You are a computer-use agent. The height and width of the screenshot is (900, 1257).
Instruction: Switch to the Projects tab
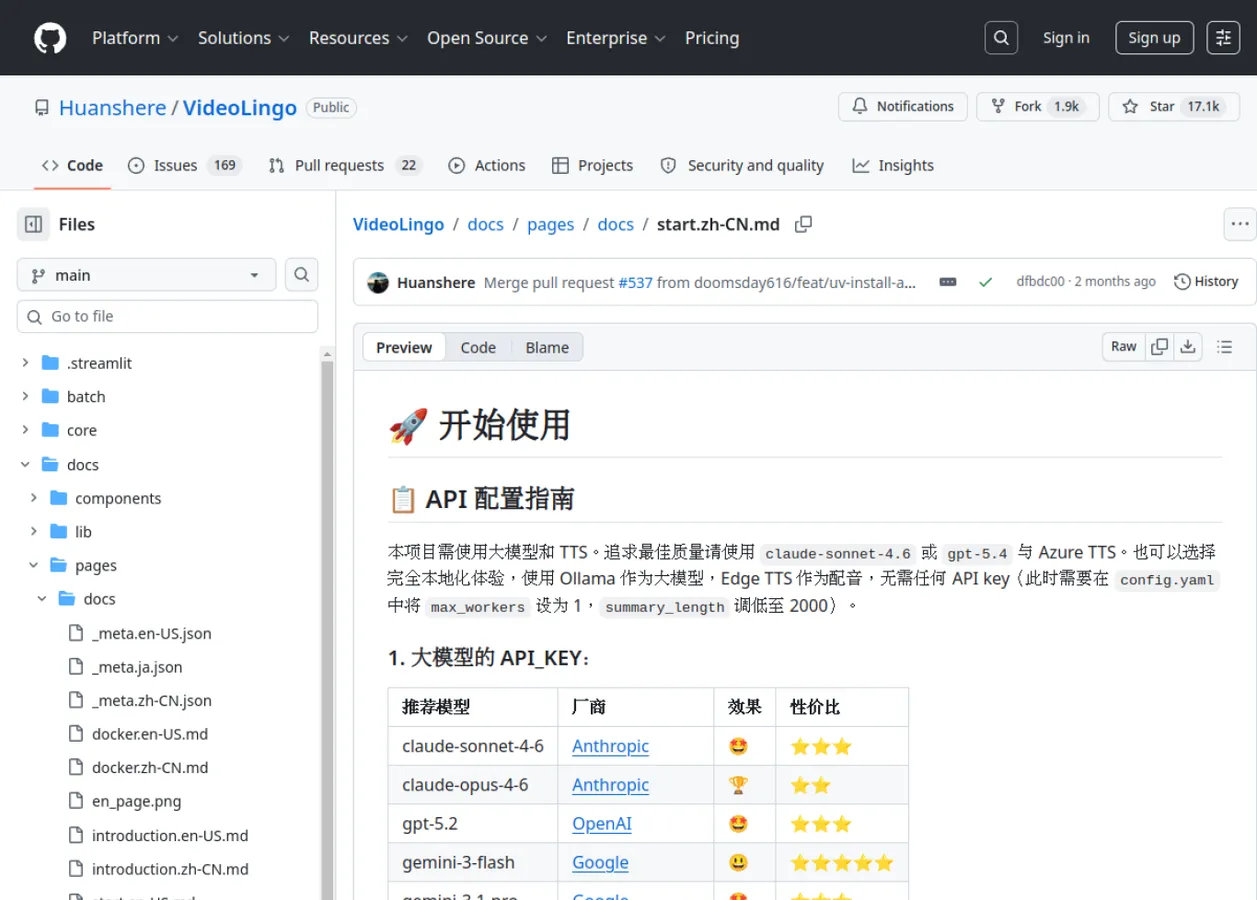click(x=593, y=166)
